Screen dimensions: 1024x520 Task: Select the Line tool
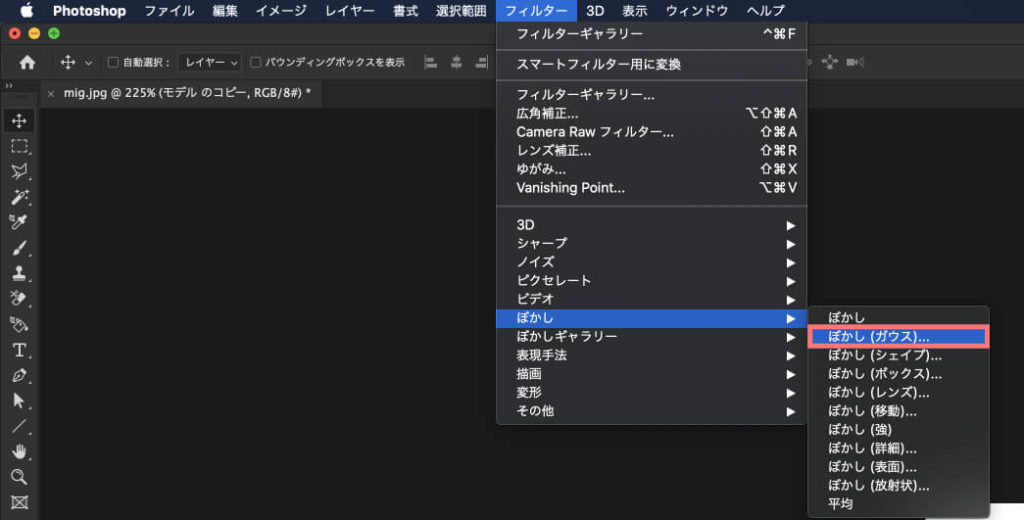tap(19, 426)
